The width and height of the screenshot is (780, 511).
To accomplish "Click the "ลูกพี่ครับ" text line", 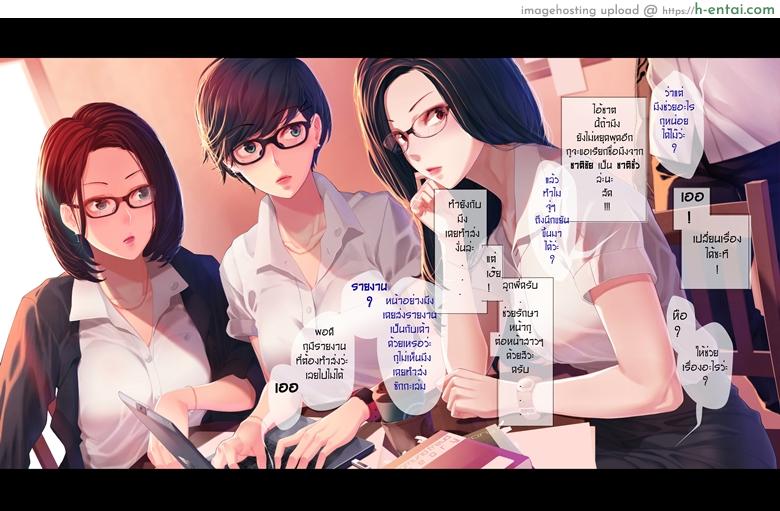I will (x=520, y=287).
